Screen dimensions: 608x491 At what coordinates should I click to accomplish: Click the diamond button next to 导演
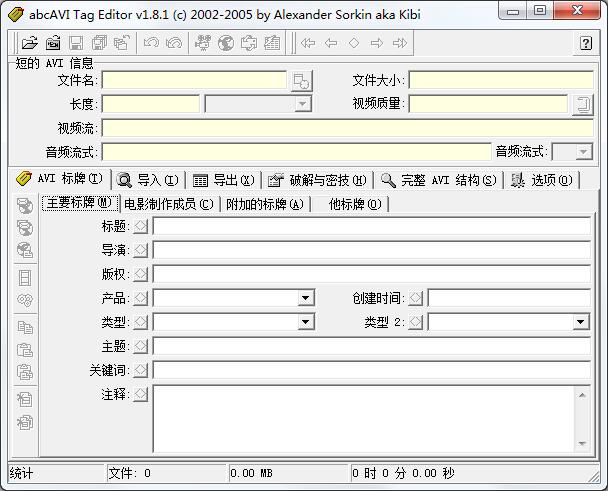pos(141,250)
